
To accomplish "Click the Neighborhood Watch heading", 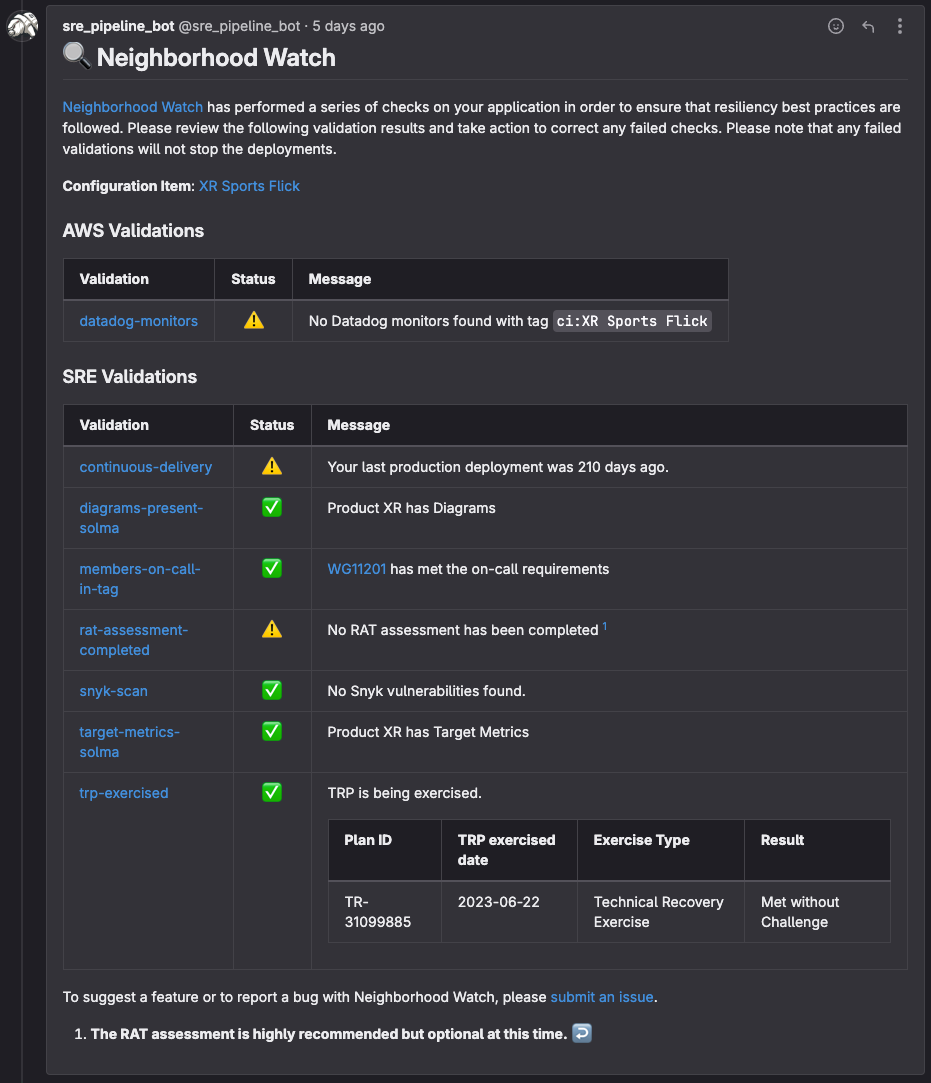I will (x=216, y=57).
